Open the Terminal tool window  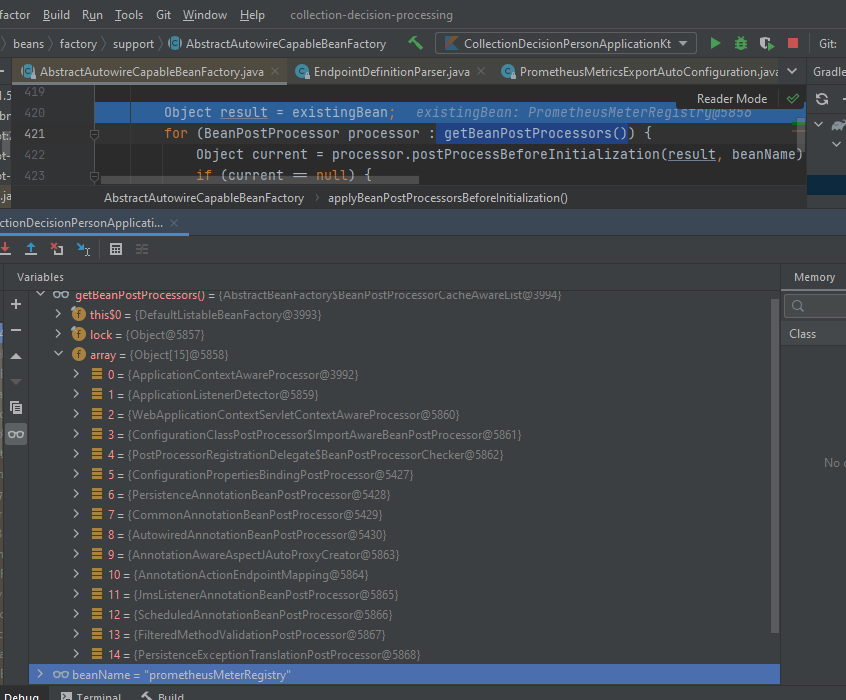pos(91,695)
